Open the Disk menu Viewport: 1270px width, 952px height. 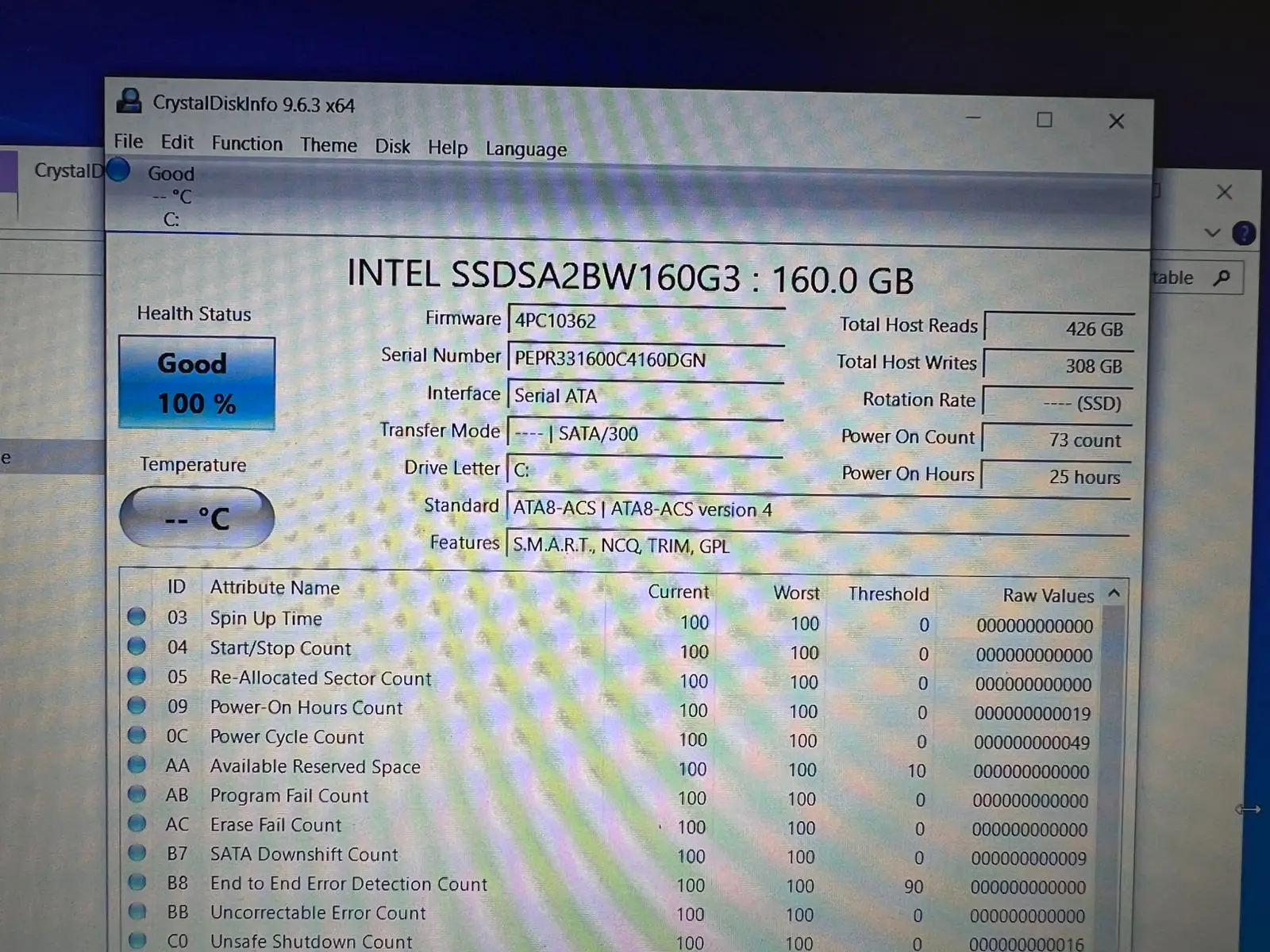(392, 147)
